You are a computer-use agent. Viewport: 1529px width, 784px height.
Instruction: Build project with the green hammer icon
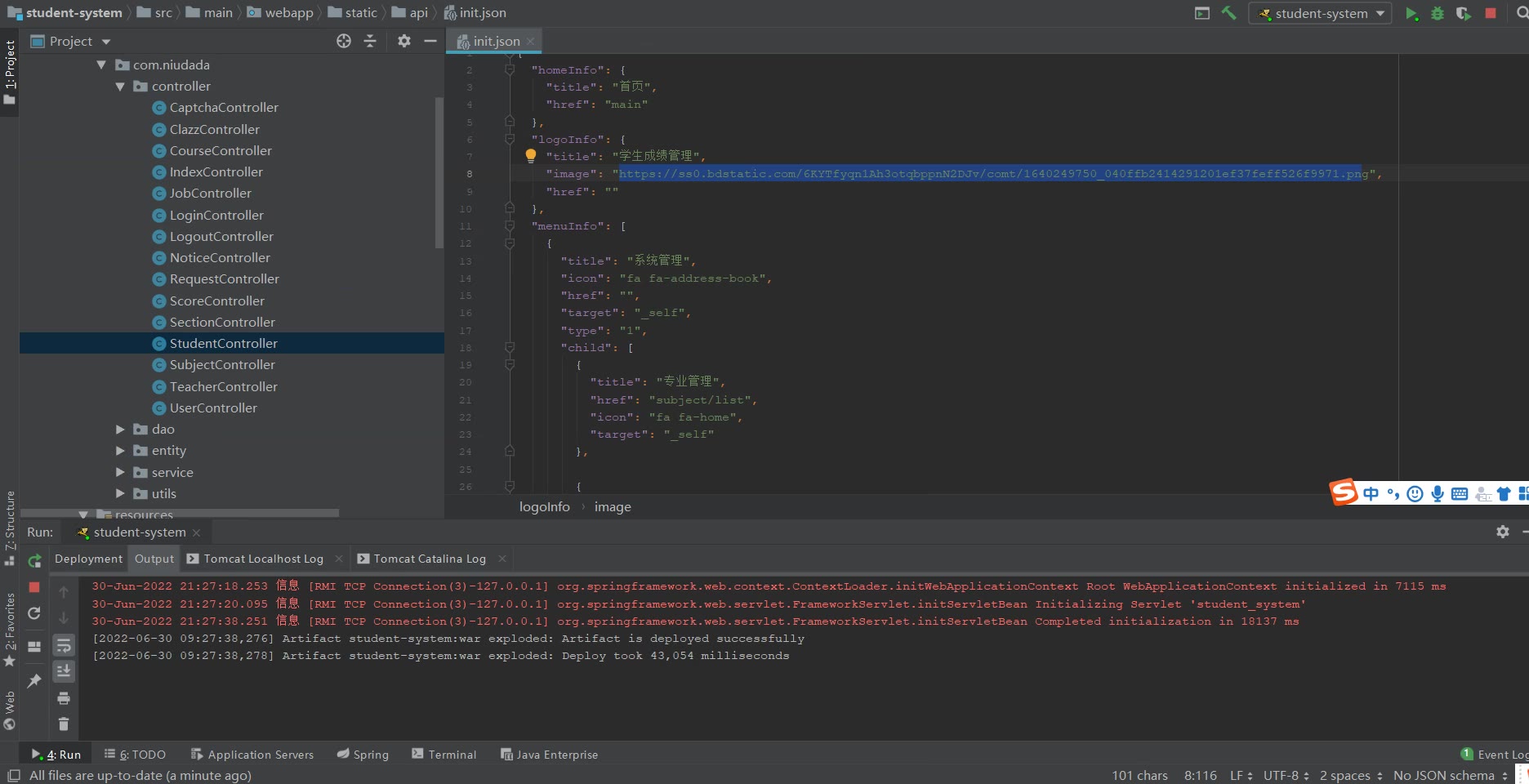[1228, 13]
